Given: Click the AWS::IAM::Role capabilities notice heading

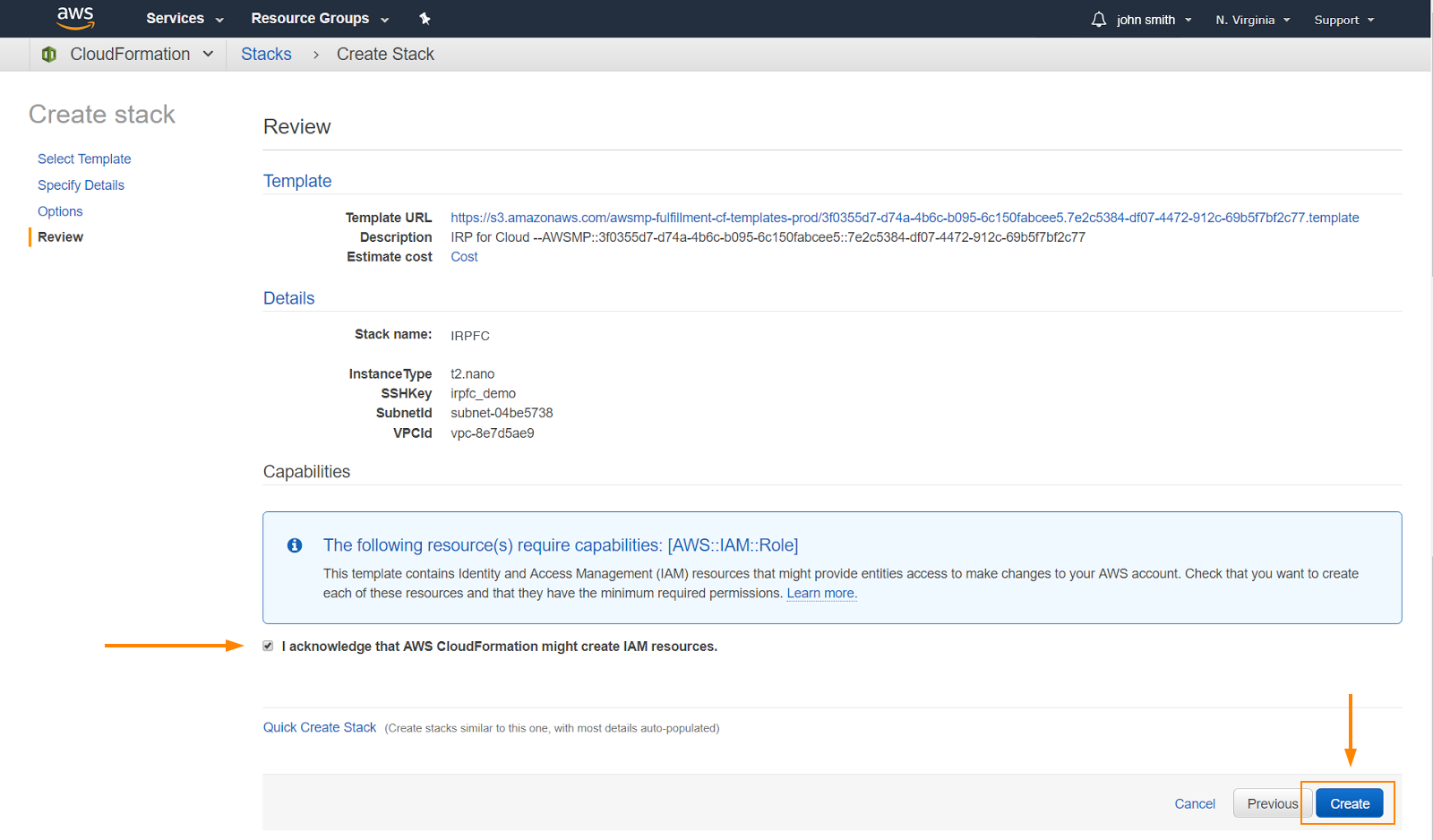Looking at the screenshot, I should click(x=561, y=545).
